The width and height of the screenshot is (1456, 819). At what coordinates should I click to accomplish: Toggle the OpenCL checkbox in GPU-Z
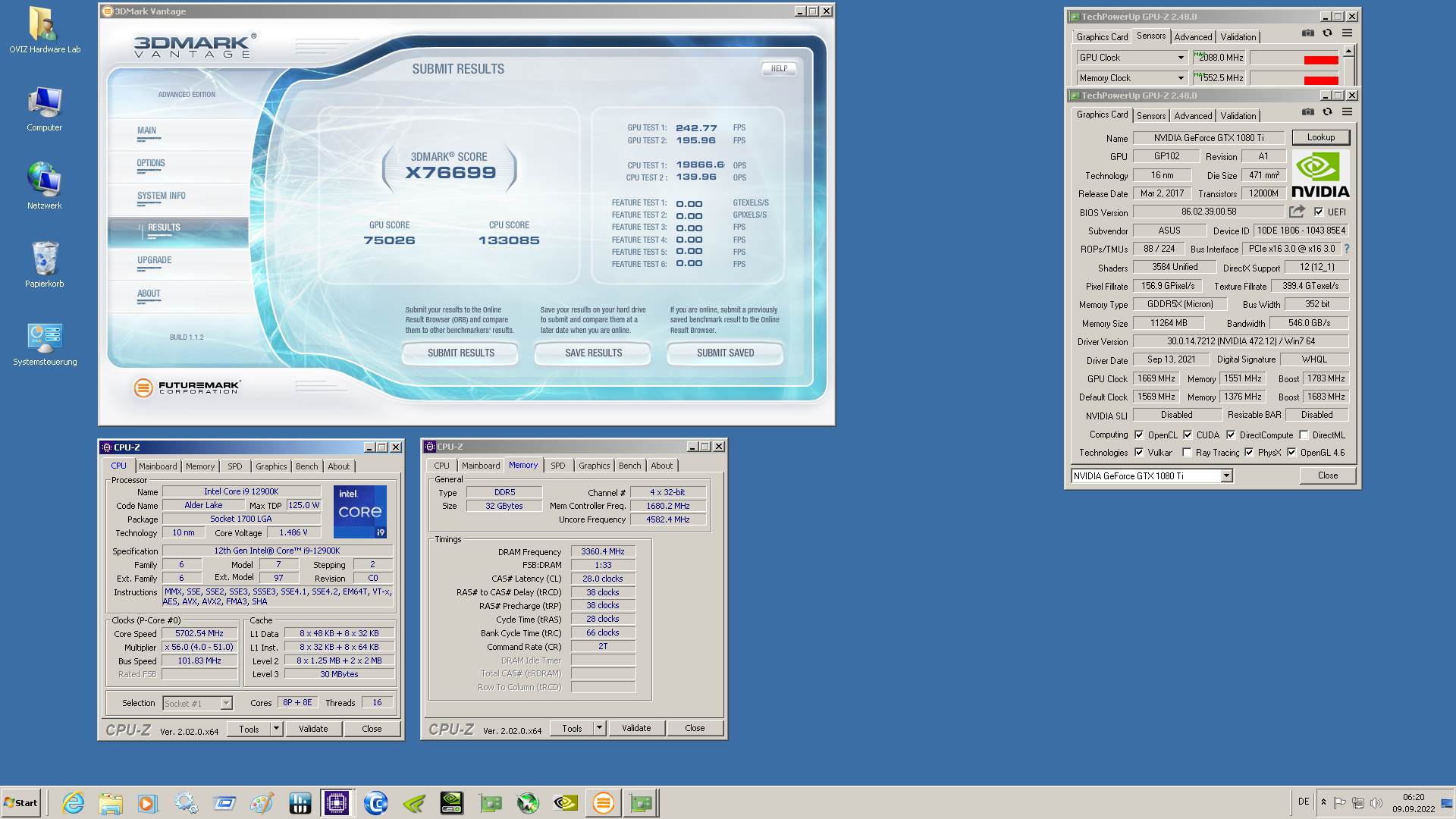1139,435
